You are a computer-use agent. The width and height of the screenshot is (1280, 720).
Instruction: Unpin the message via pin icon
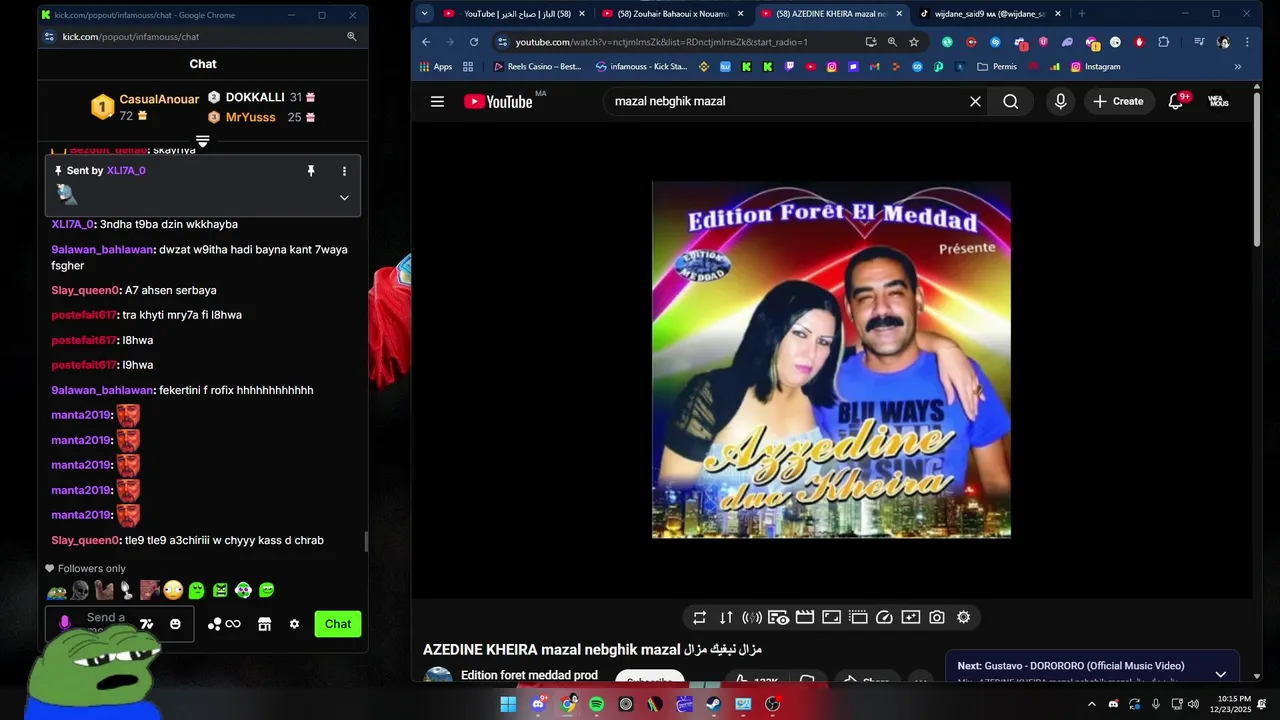[x=311, y=171]
